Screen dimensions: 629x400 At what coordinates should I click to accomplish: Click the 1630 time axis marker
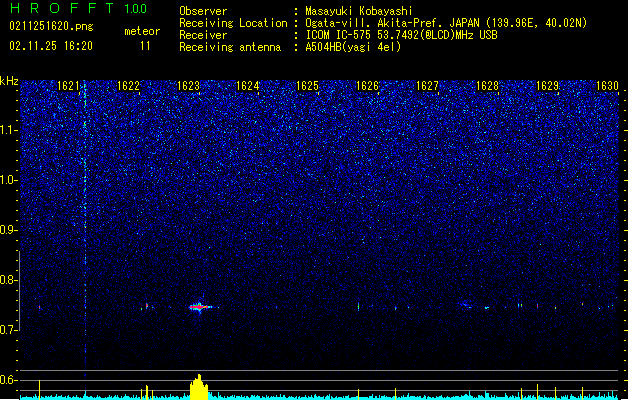tap(607, 86)
